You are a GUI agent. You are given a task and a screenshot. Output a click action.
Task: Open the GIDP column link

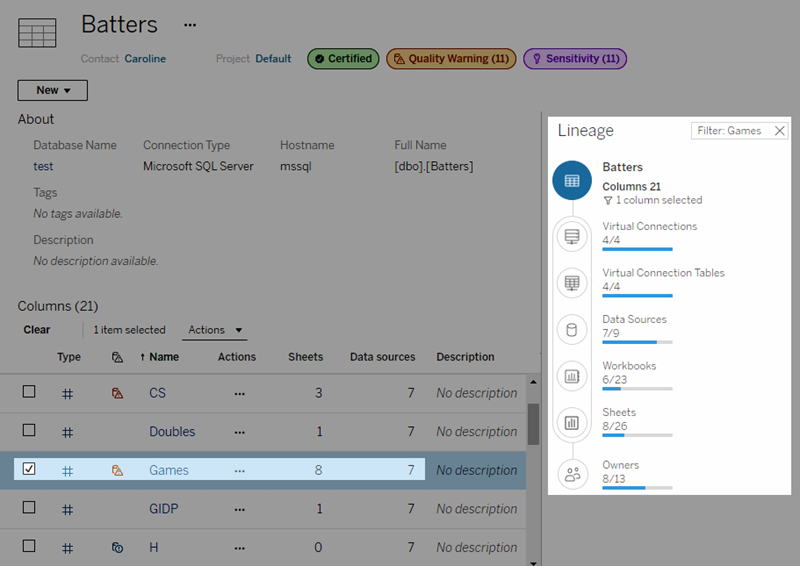164,509
